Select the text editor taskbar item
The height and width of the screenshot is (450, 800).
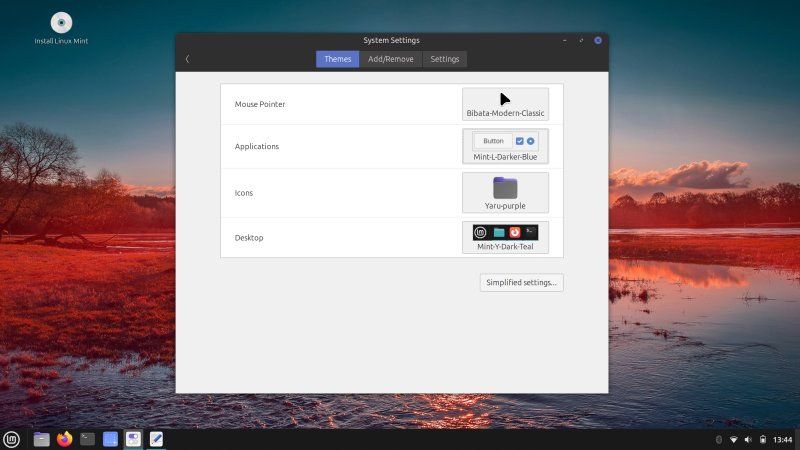coord(156,439)
